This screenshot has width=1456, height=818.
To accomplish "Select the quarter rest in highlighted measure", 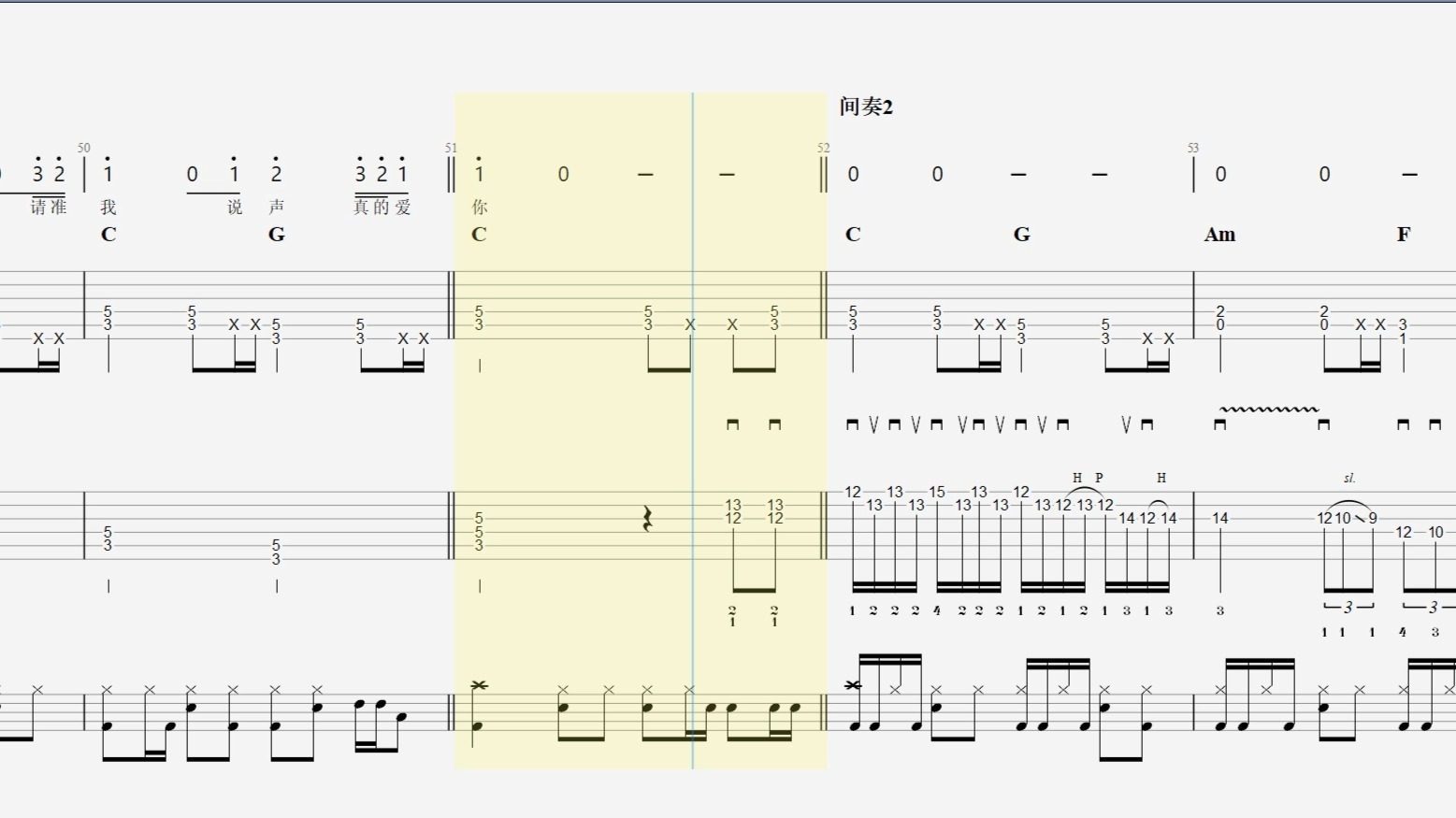I will click(x=647, y=519).
